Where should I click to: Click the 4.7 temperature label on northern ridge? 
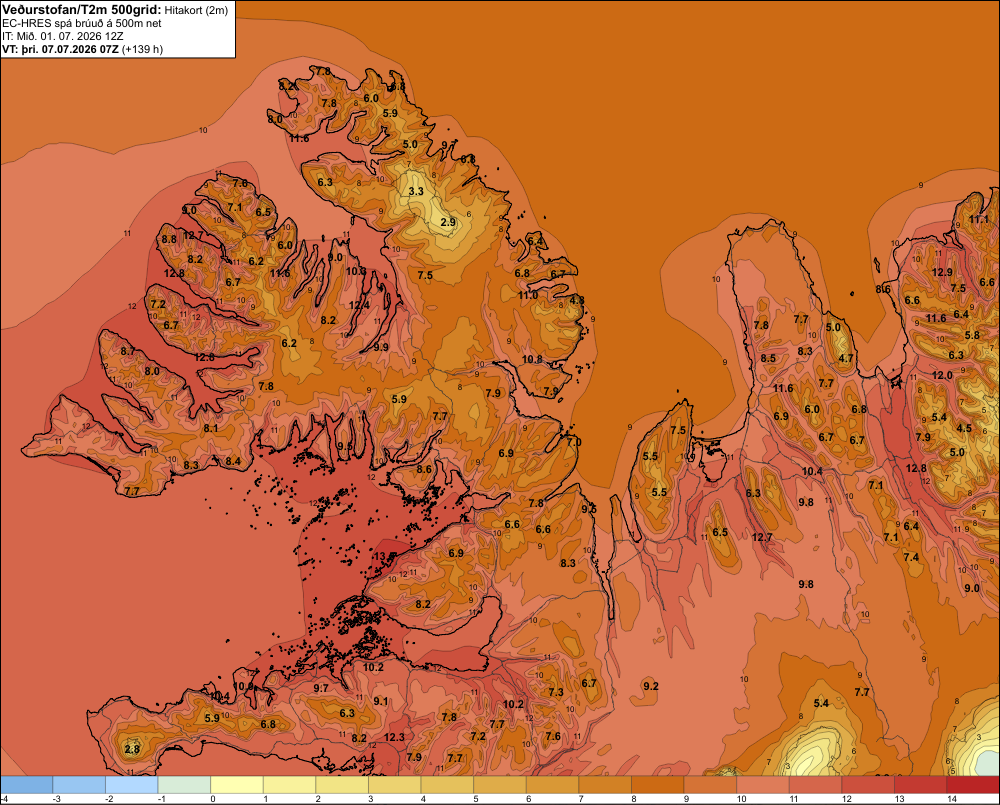[x=846, y=358]
